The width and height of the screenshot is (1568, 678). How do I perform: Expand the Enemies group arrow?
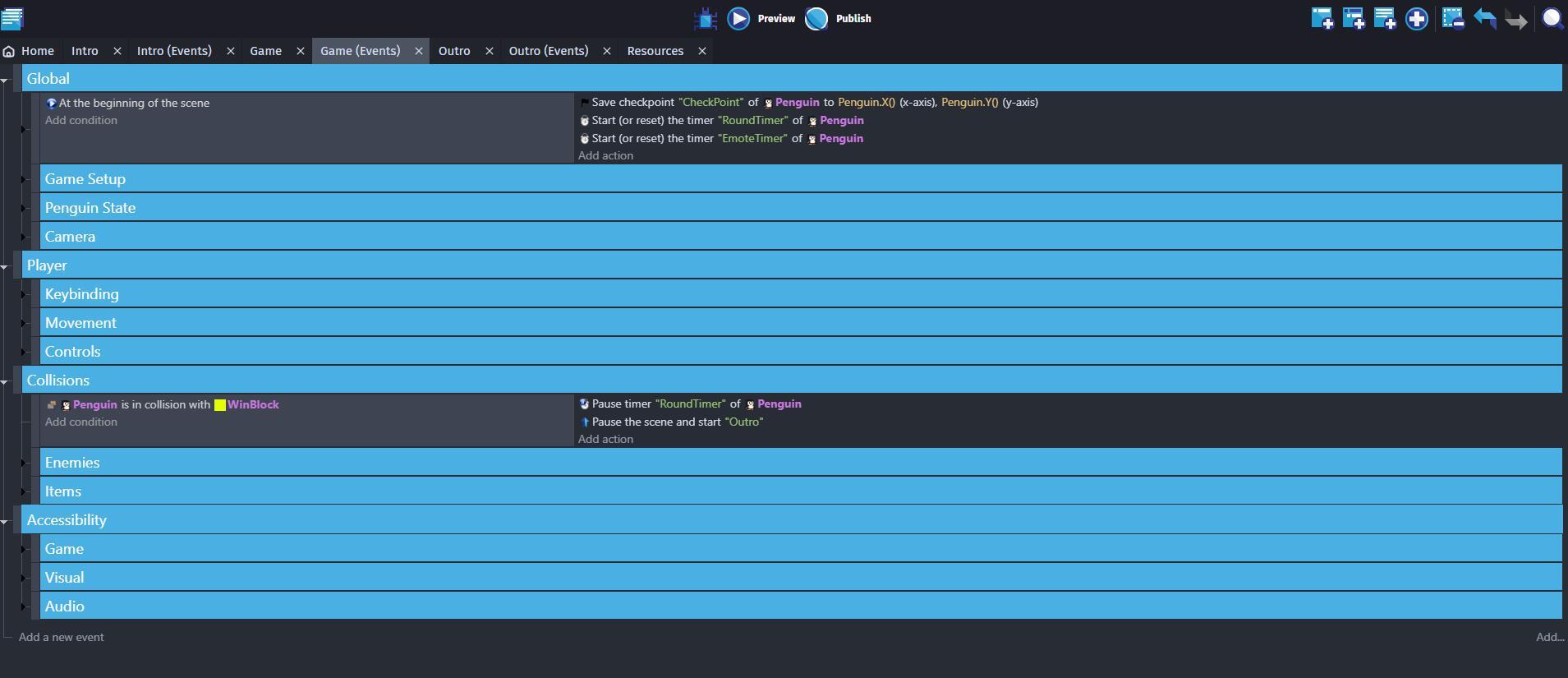click(24, 463)
